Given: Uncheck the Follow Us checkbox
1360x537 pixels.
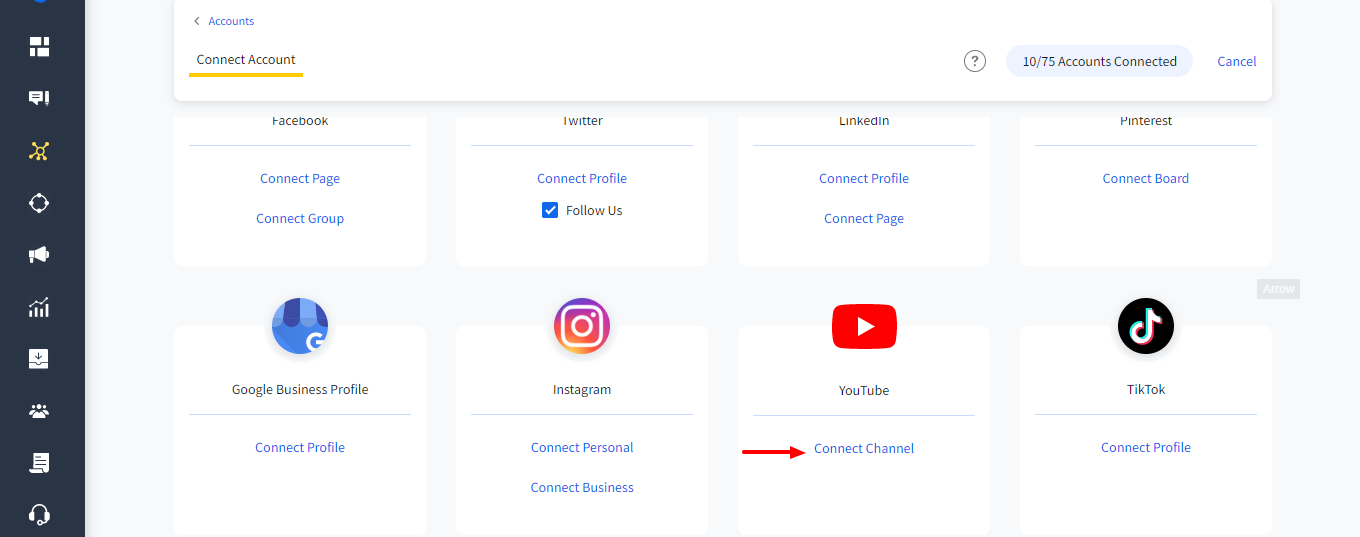Looking at the screenshot, I should coord(550,210).
